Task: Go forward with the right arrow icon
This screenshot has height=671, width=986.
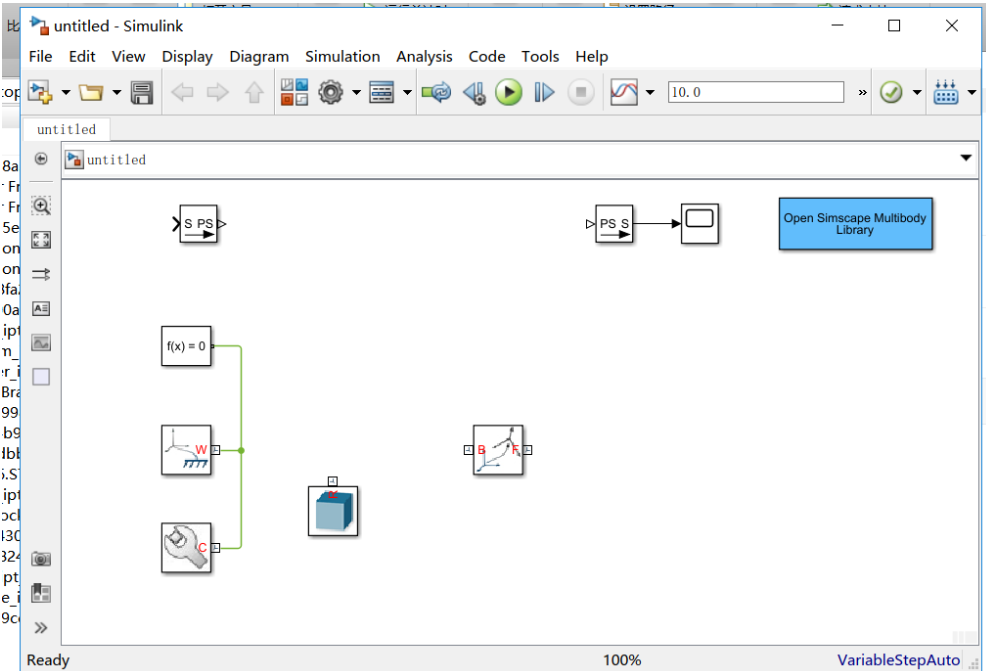Action: (218, 92)
